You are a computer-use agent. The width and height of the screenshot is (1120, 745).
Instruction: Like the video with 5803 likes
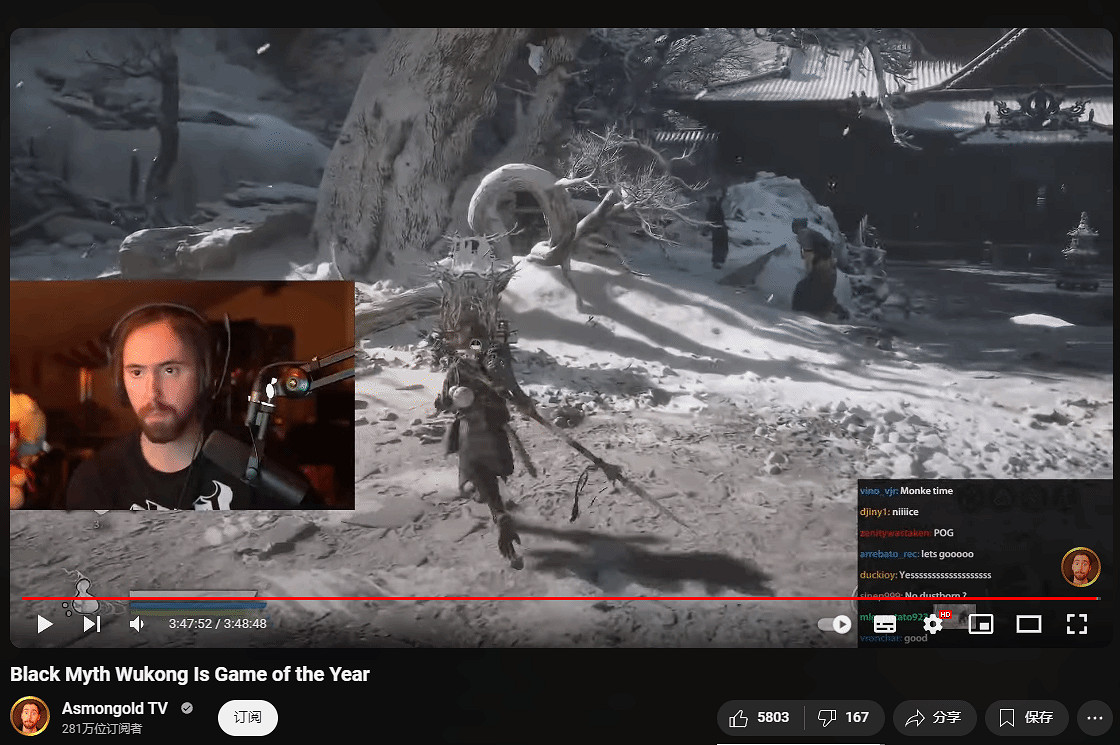(x=760, y=717)
